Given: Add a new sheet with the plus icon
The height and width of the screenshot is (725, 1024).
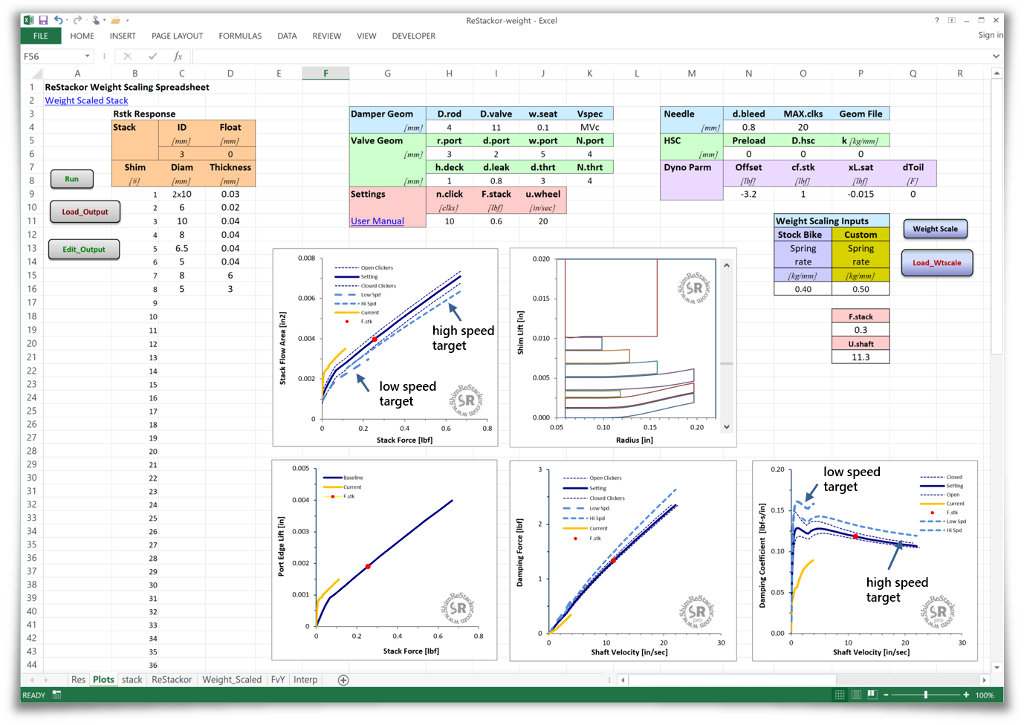Looking at the screenshot, I should (x=343, y=680).
